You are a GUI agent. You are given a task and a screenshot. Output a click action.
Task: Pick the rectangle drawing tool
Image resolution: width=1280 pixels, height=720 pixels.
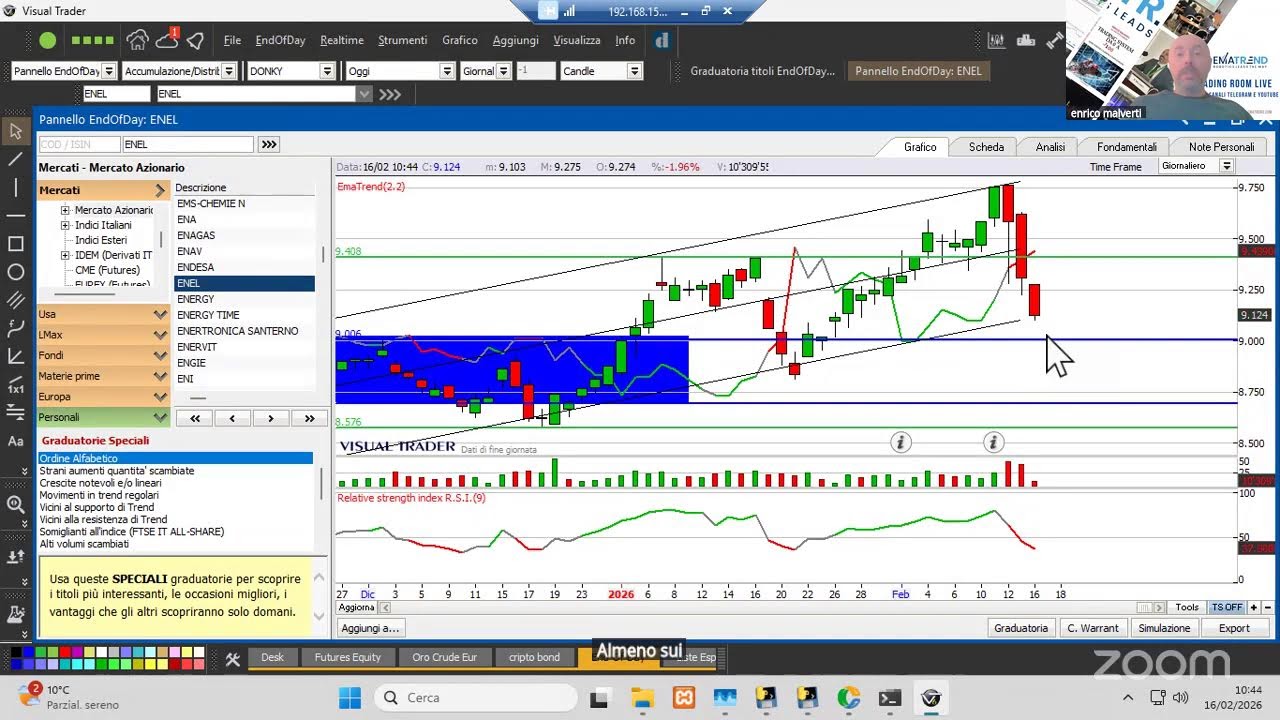click(x=15, y=243)
